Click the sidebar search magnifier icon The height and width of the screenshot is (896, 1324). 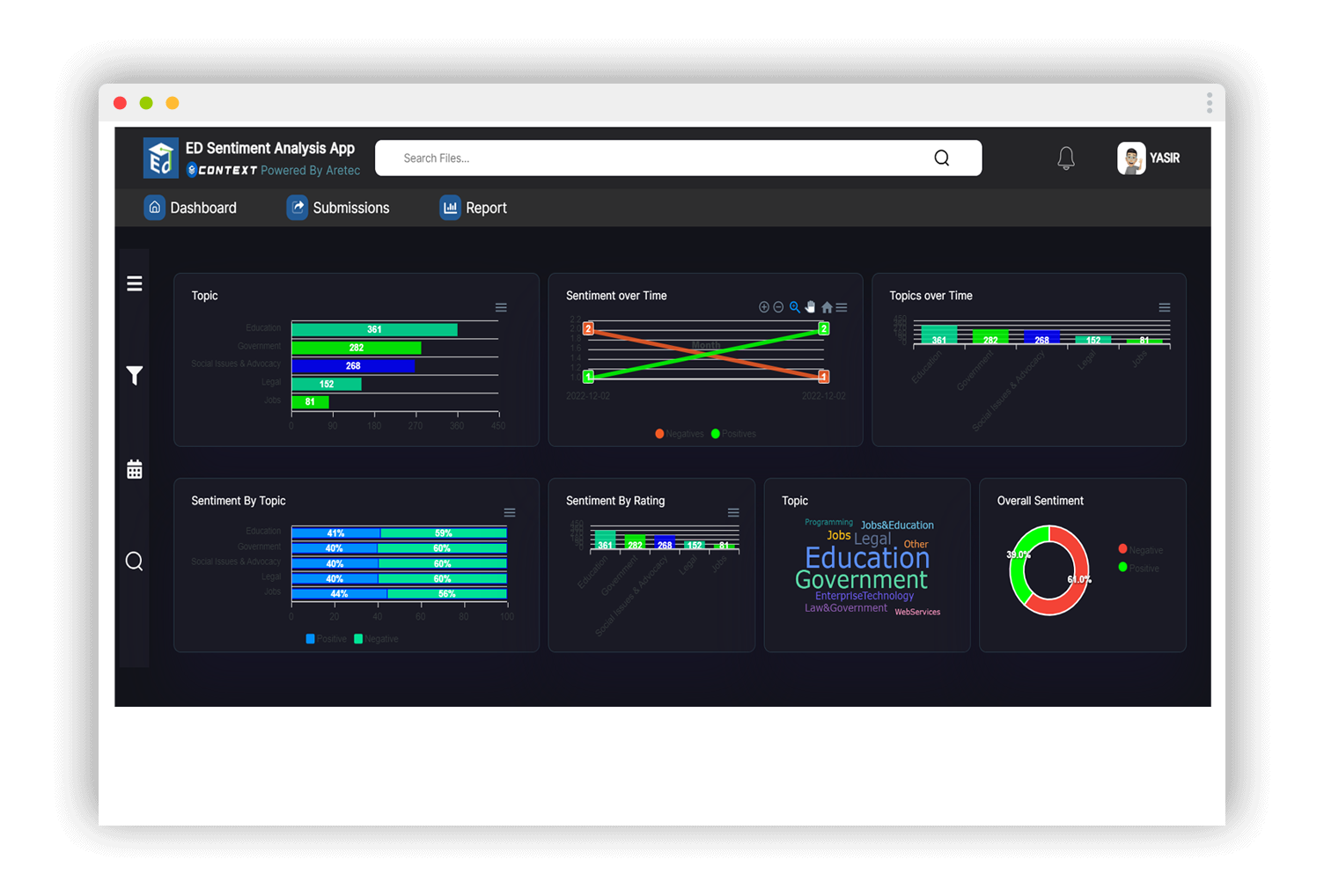pyautogui.click(x=134, y=562)
